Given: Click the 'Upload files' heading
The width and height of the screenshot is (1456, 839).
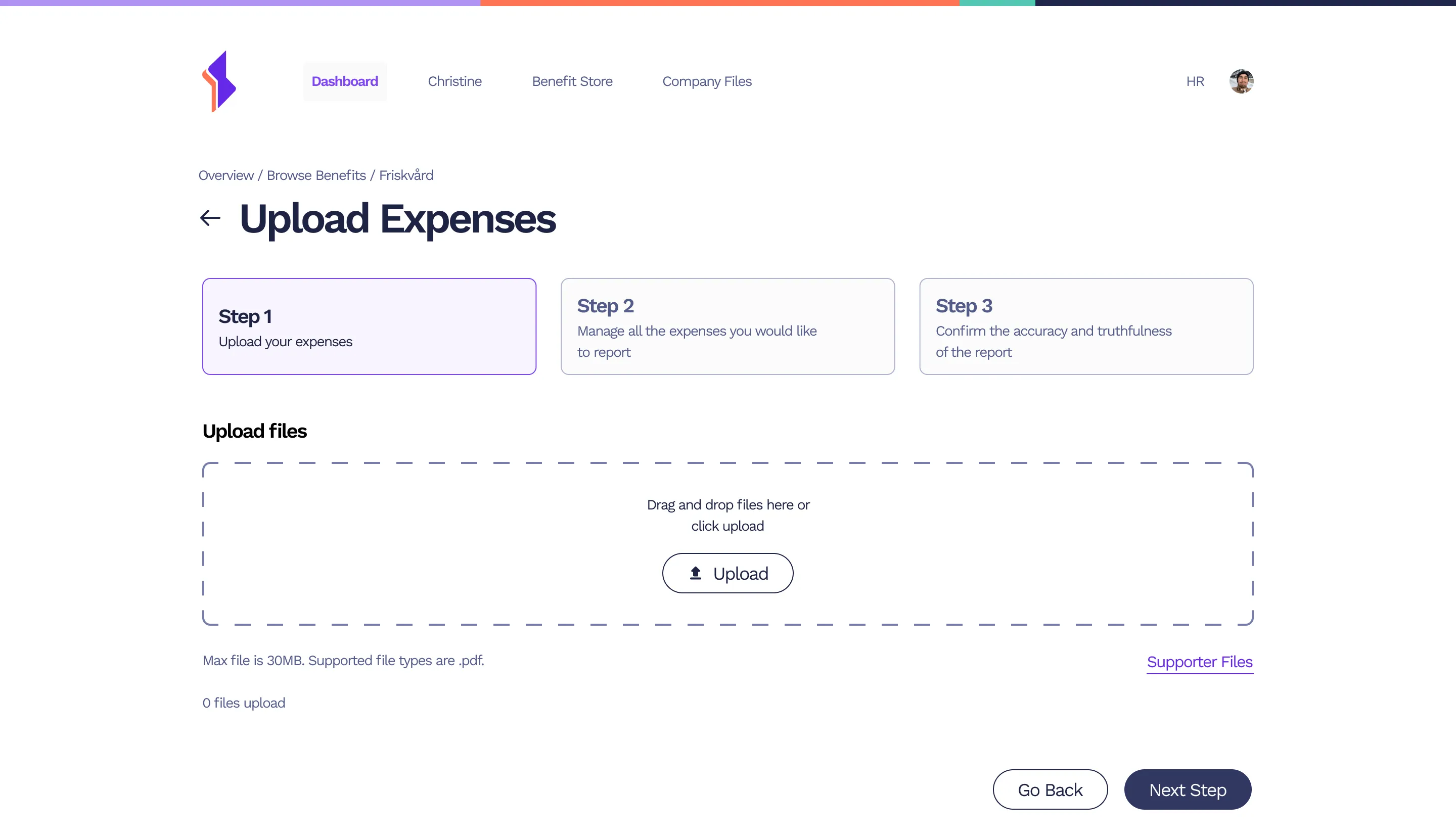Looking at the screenshot, I should [x=254, y=431].
